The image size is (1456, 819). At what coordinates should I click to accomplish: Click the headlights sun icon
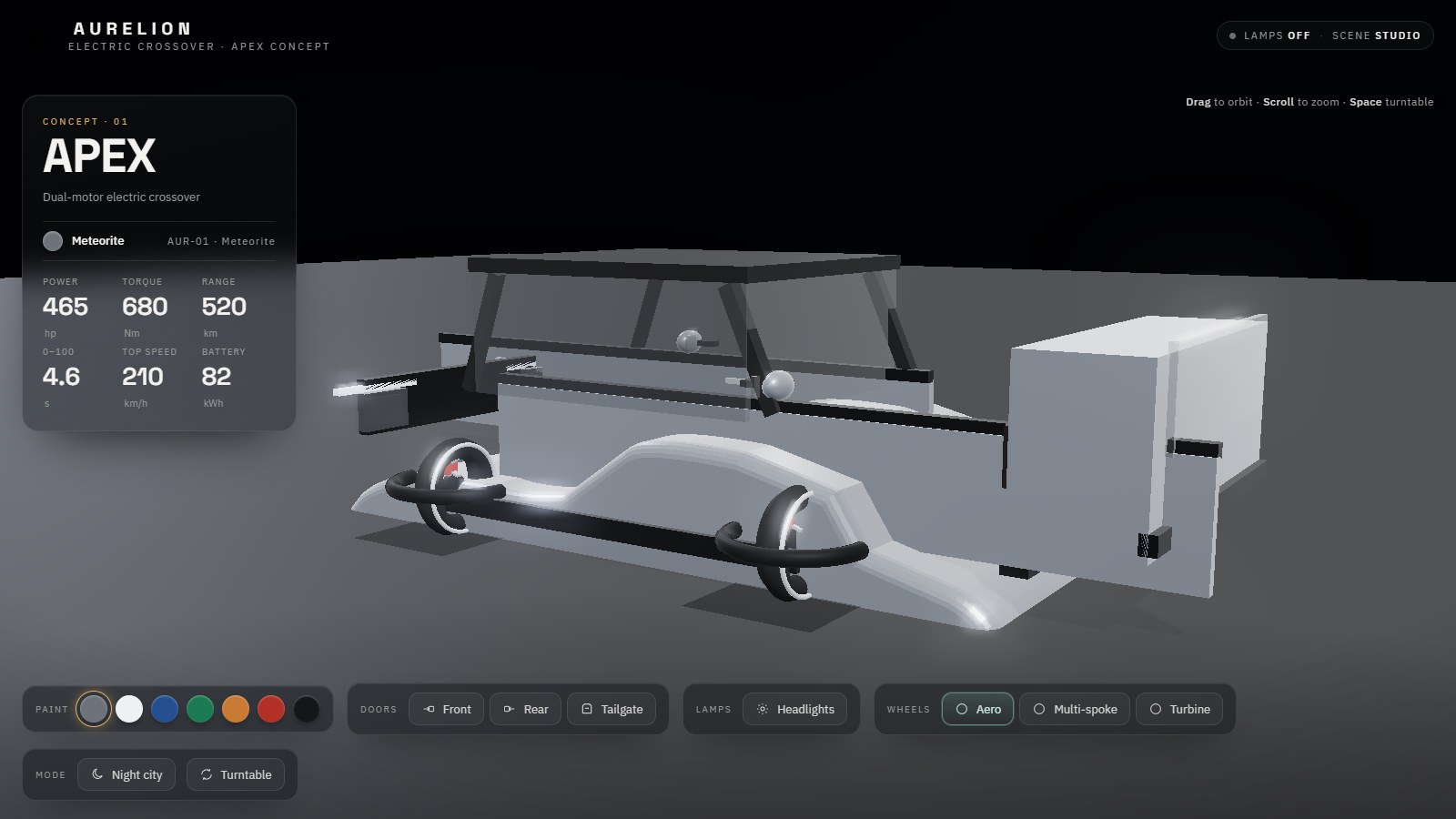(x=763, y=709)
